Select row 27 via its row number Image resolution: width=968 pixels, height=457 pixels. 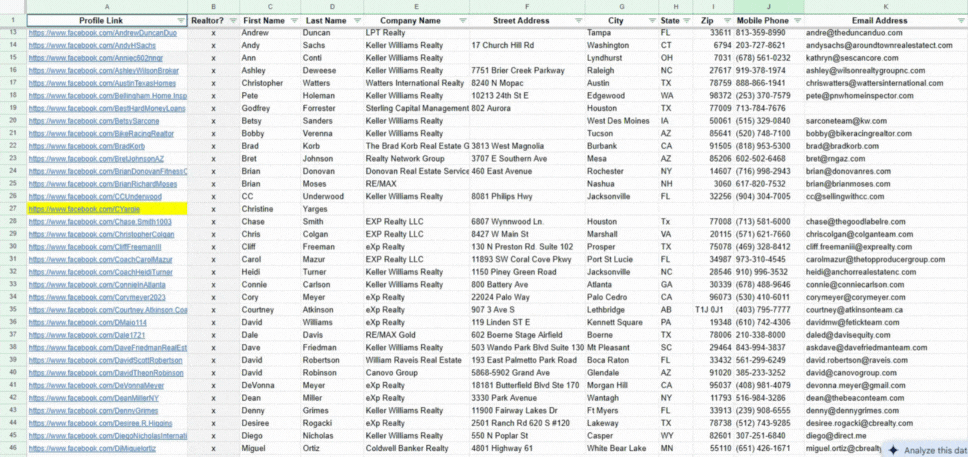pyautogui.click(x=13, y=210)
